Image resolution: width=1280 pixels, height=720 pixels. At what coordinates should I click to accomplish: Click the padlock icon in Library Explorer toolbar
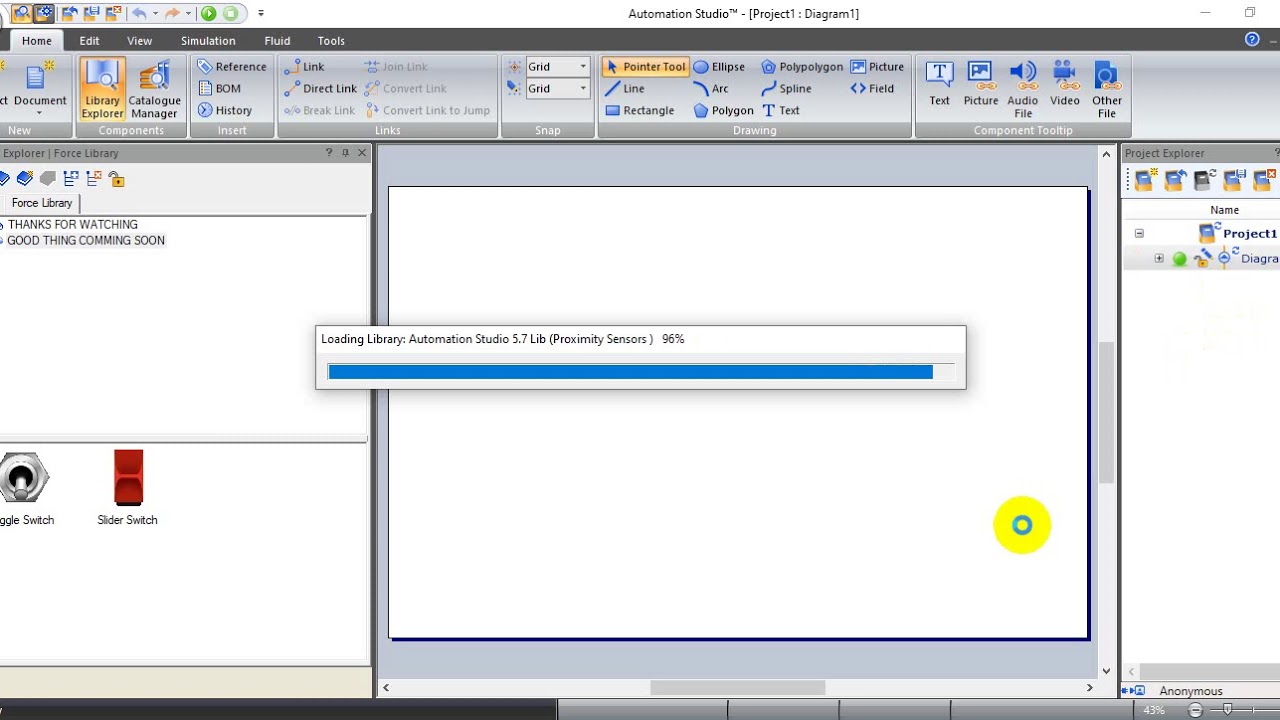pyautogui.click(x=117, y=179)
